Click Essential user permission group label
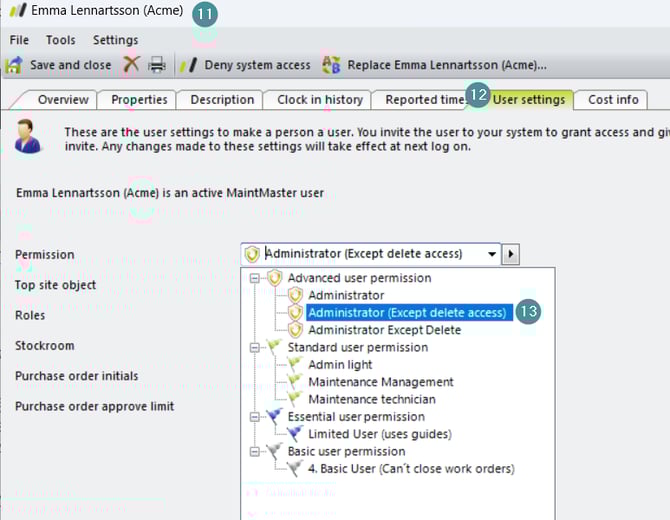This screenshot has width=670, height=520. tap(356, 416)
